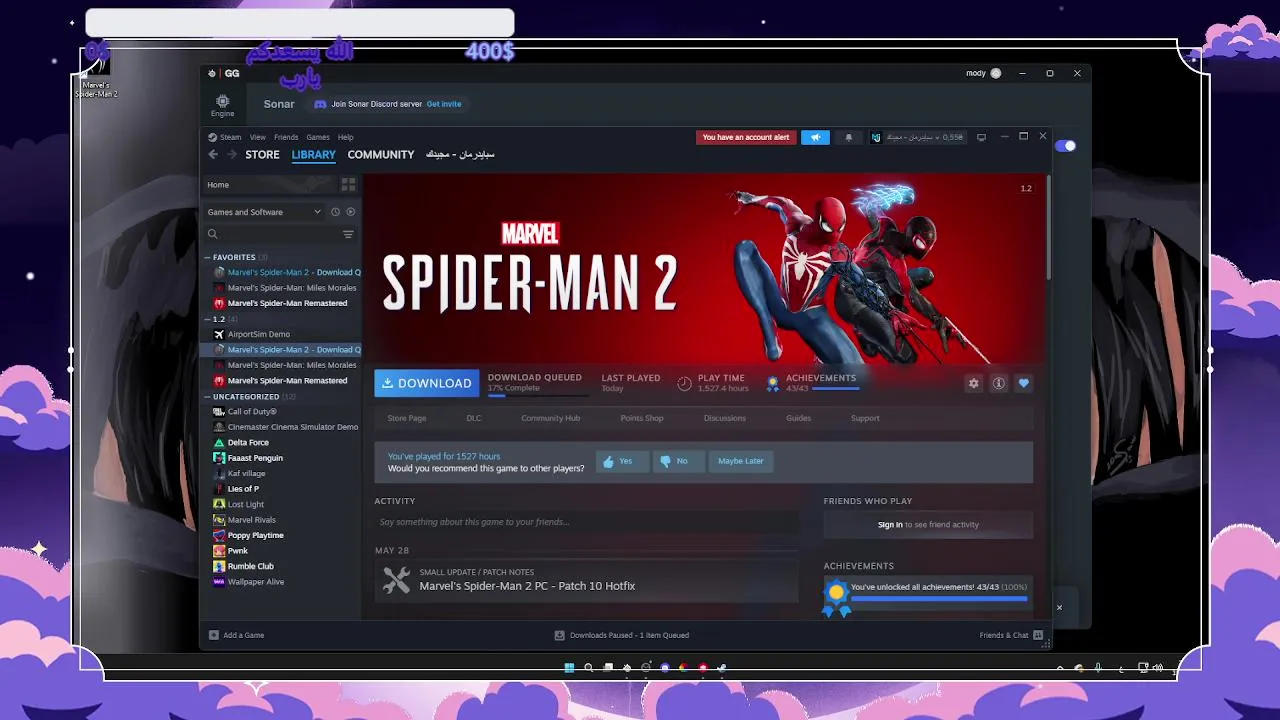1280x720 pixels.
Task: Click the header achievements 43/43 progress bar
Action: point(836,388)
